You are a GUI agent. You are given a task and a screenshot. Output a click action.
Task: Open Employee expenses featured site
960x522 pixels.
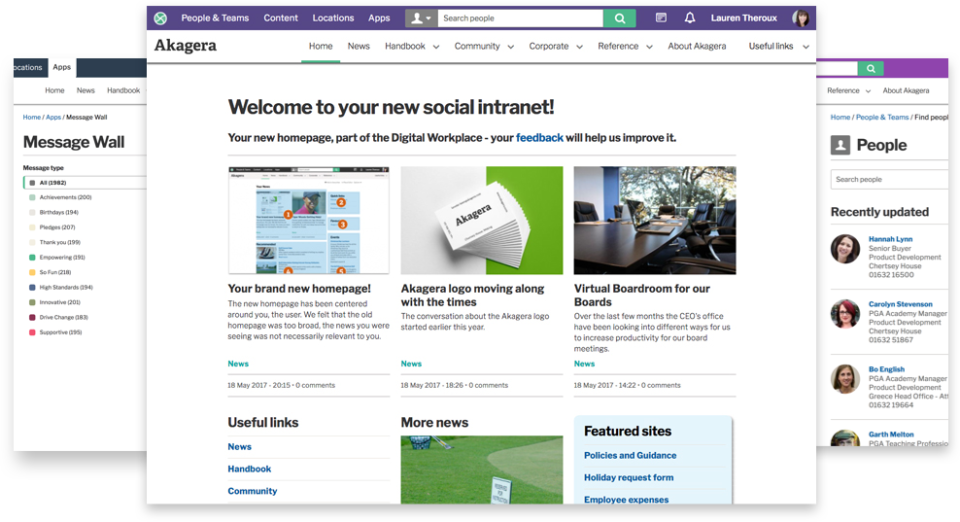tap(626, 499)
